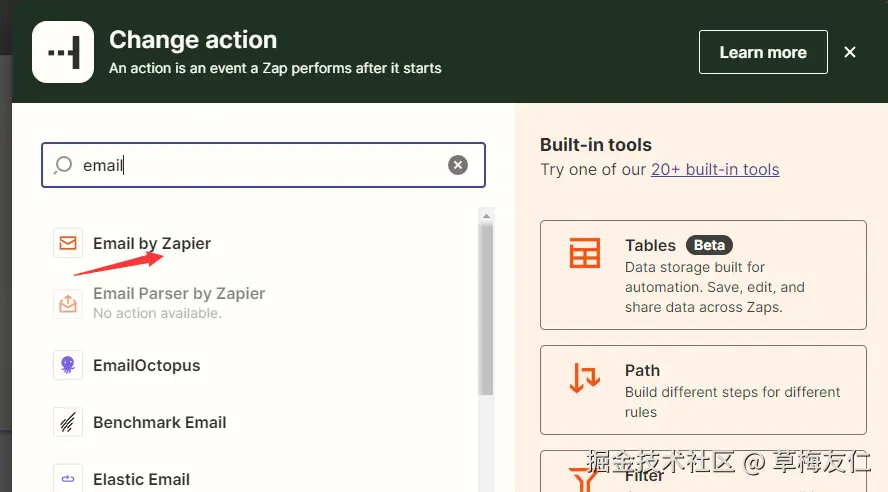
Task: Select Email by Zapier from results
Action: [x=152, y=243]
